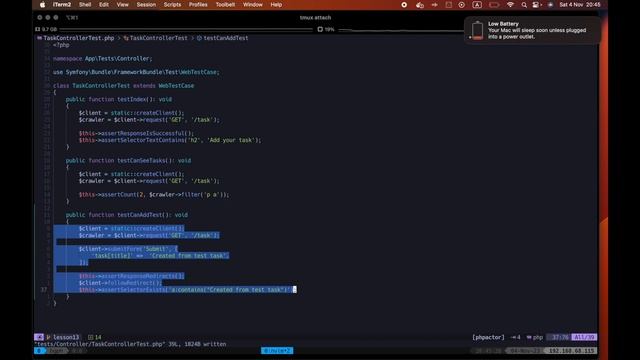The height and width of the screenshot is (360, 640).
Task: Open the keyboard input source menu
Action: click(x=477, y=5)
